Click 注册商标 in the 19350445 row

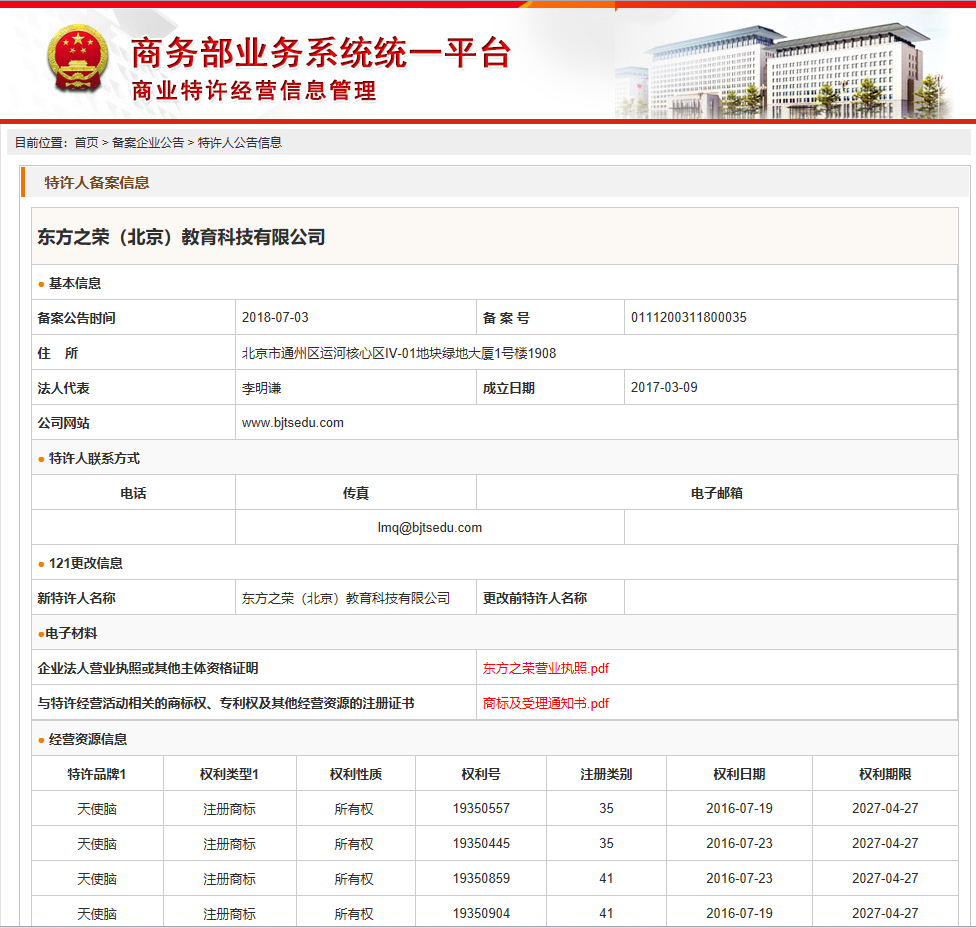(x=230, y=843)
